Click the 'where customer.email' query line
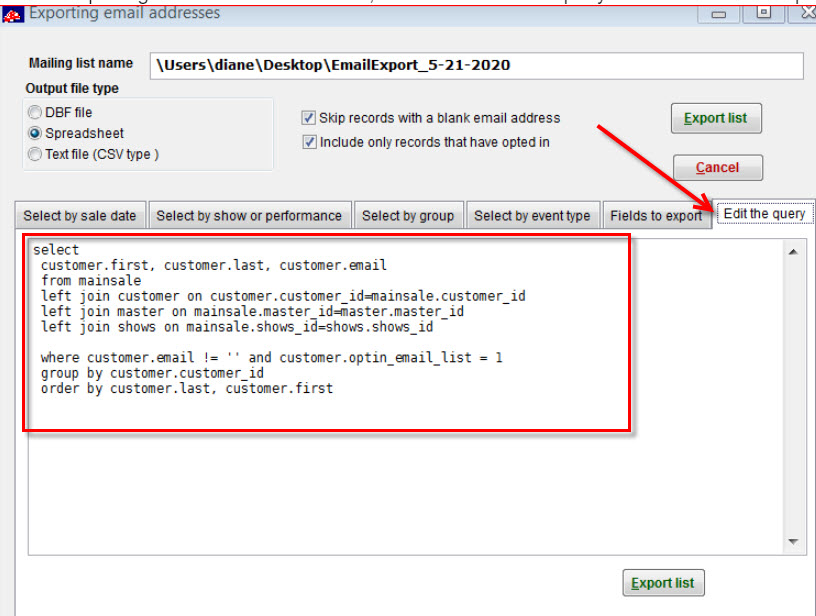816x616 pixels. pos(271,358)
